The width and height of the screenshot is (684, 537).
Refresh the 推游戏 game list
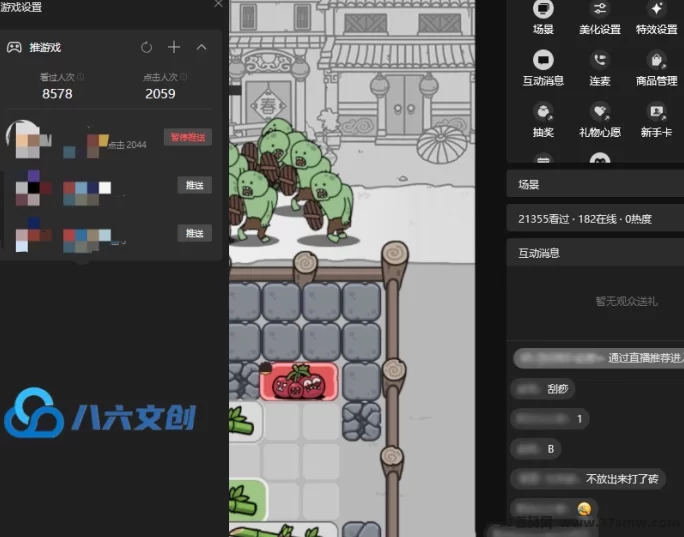click(147, 47)
